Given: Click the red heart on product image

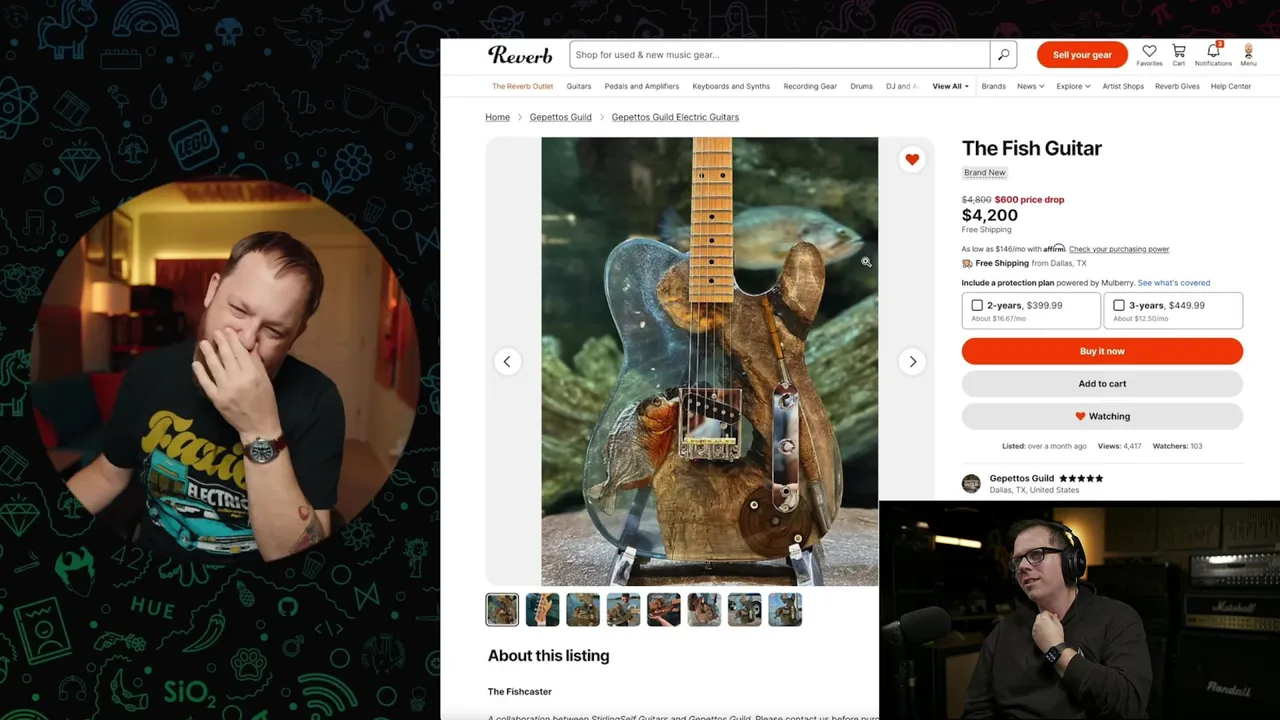Looking at the screenshot, I should click(x=912, y=159).
